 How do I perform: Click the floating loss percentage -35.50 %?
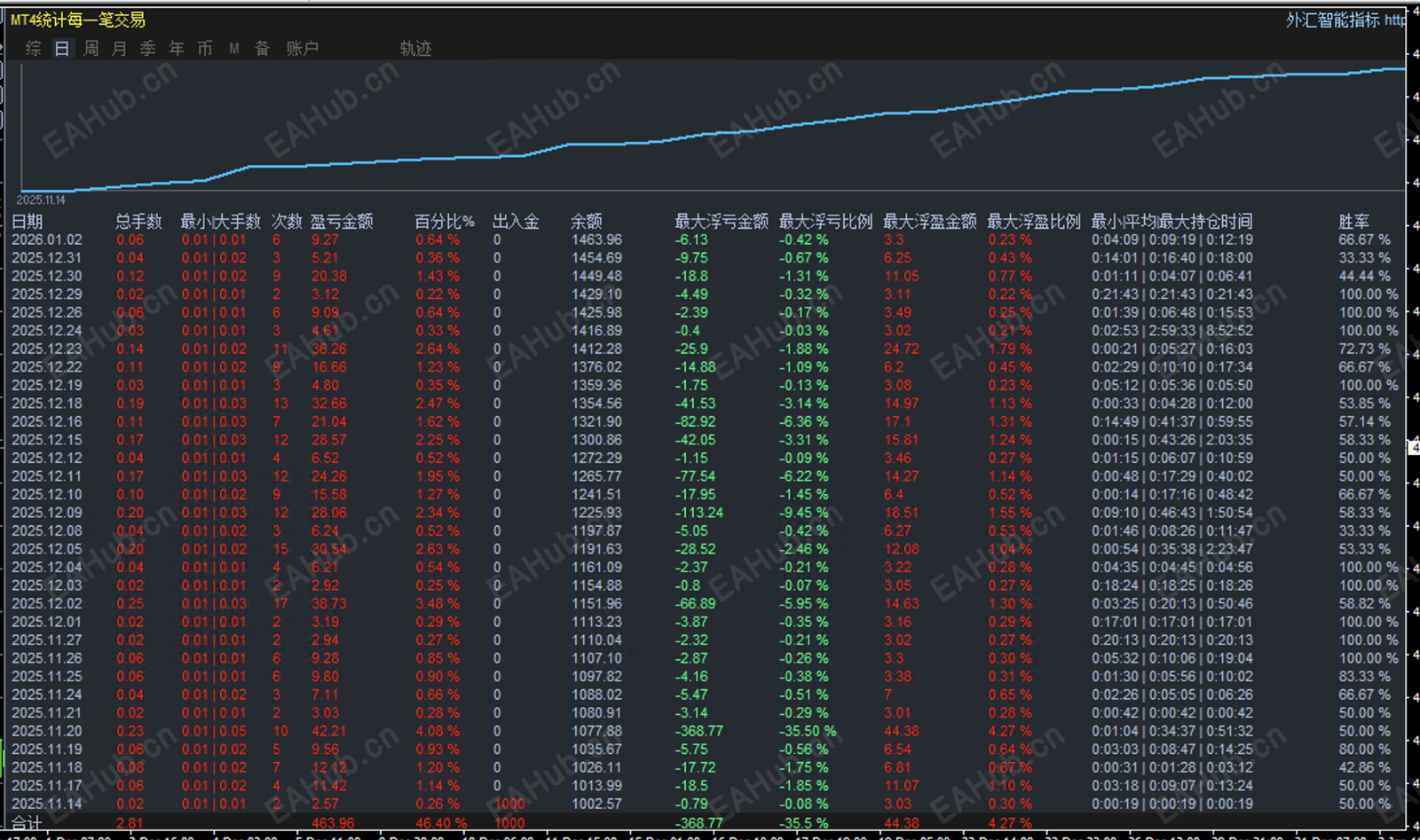(808, 731)
